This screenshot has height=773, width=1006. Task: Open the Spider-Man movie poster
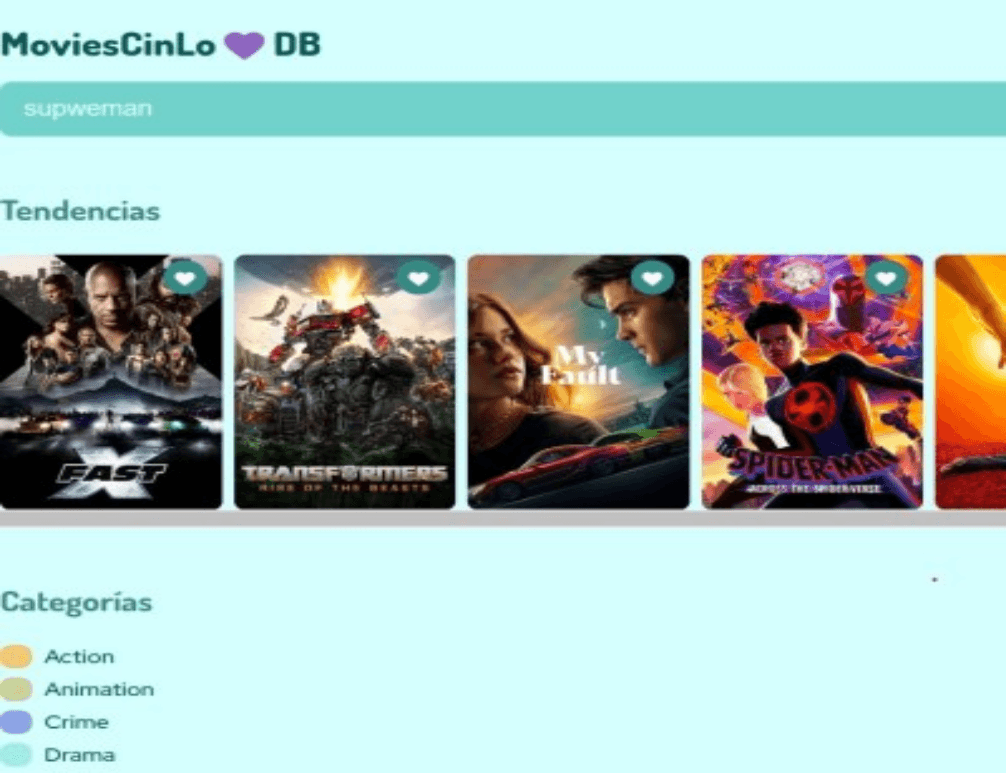(x=812, y=382)
